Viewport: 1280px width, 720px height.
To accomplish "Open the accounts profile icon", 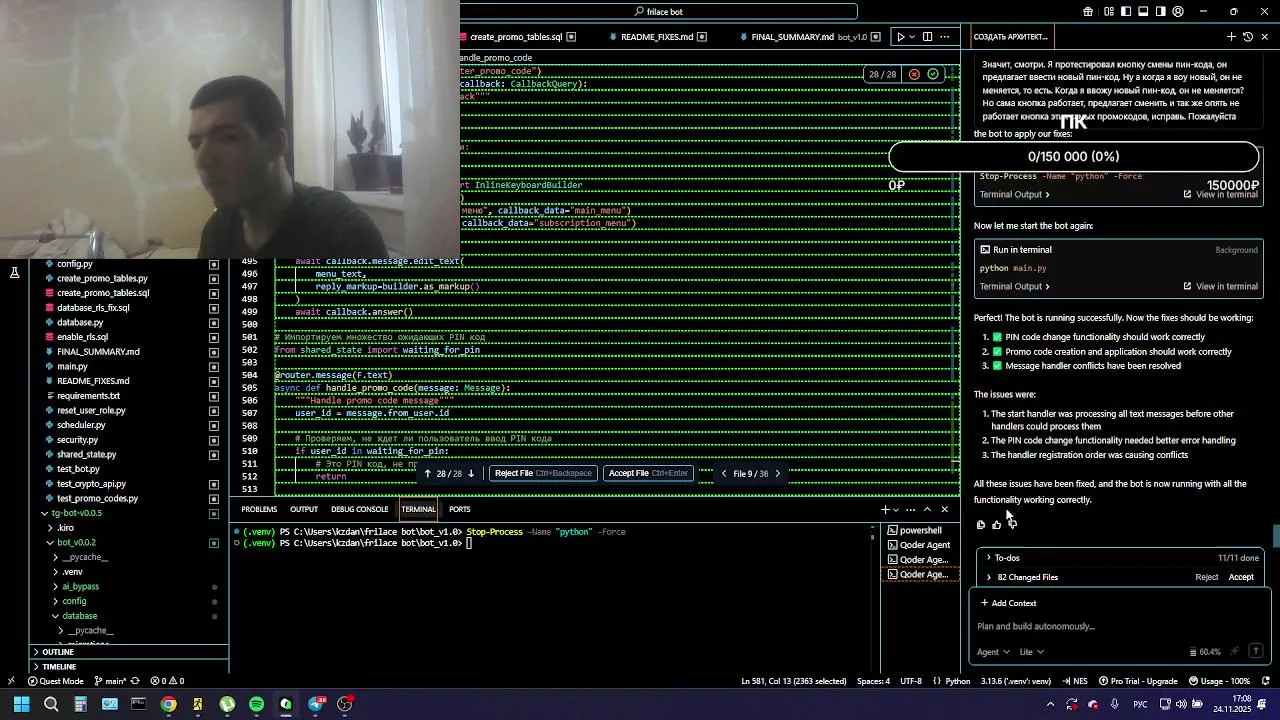I will point(1178,12).
